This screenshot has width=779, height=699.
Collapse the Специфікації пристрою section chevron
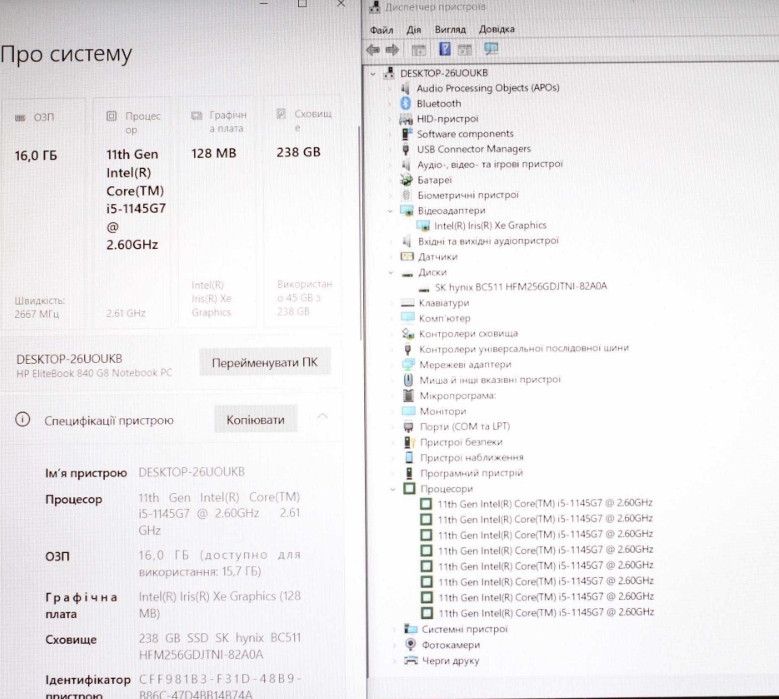[322, 416]
